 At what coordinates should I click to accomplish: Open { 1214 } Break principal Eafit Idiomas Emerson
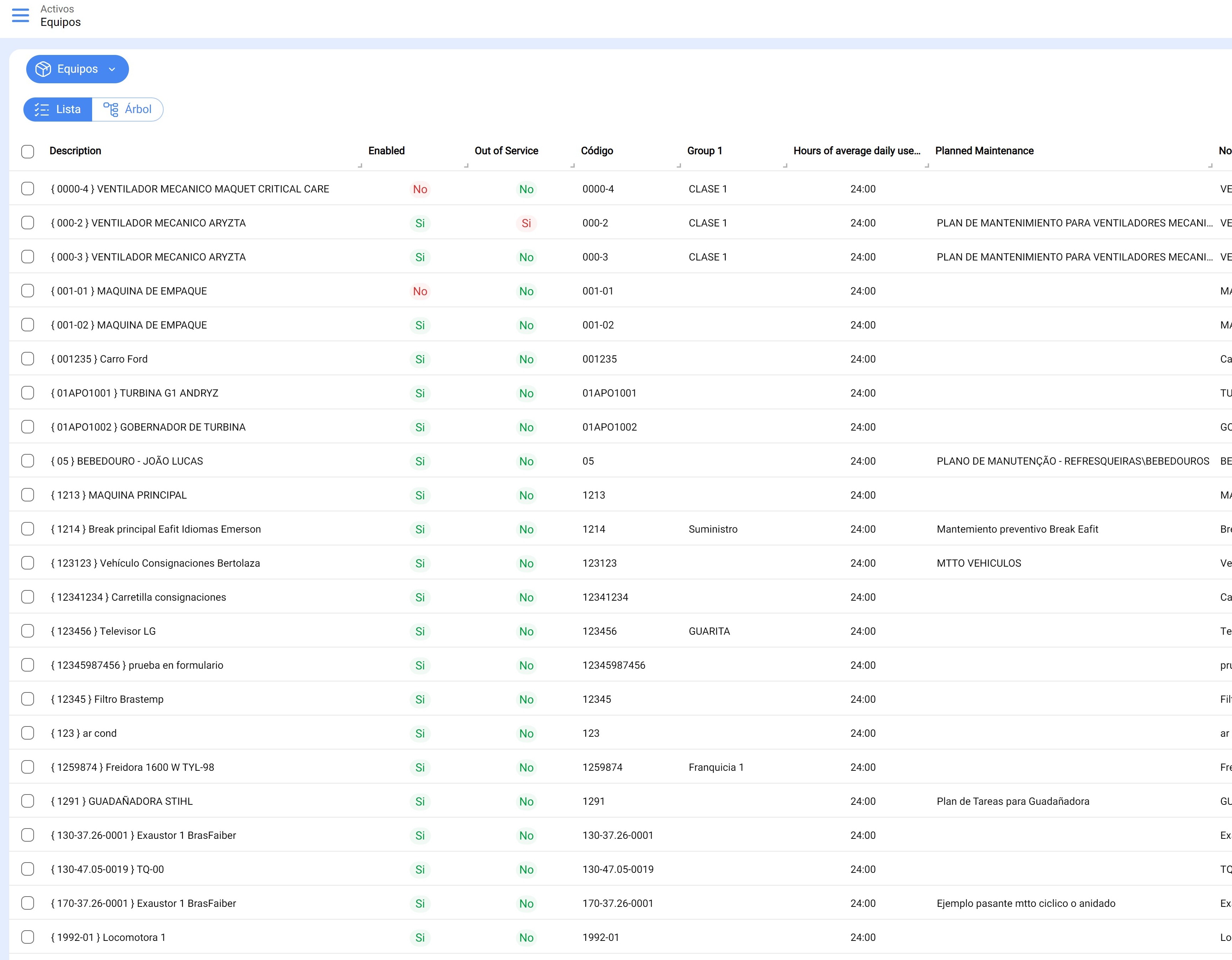156,529
